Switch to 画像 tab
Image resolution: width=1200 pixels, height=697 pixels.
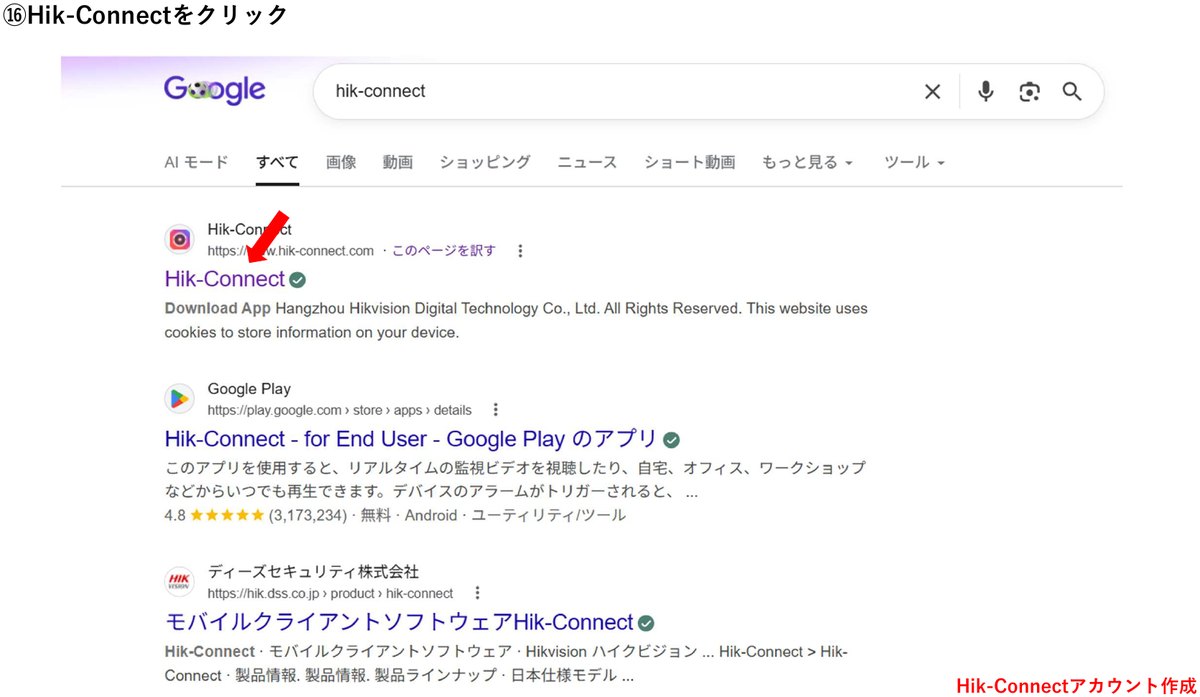tap(341, 162)
